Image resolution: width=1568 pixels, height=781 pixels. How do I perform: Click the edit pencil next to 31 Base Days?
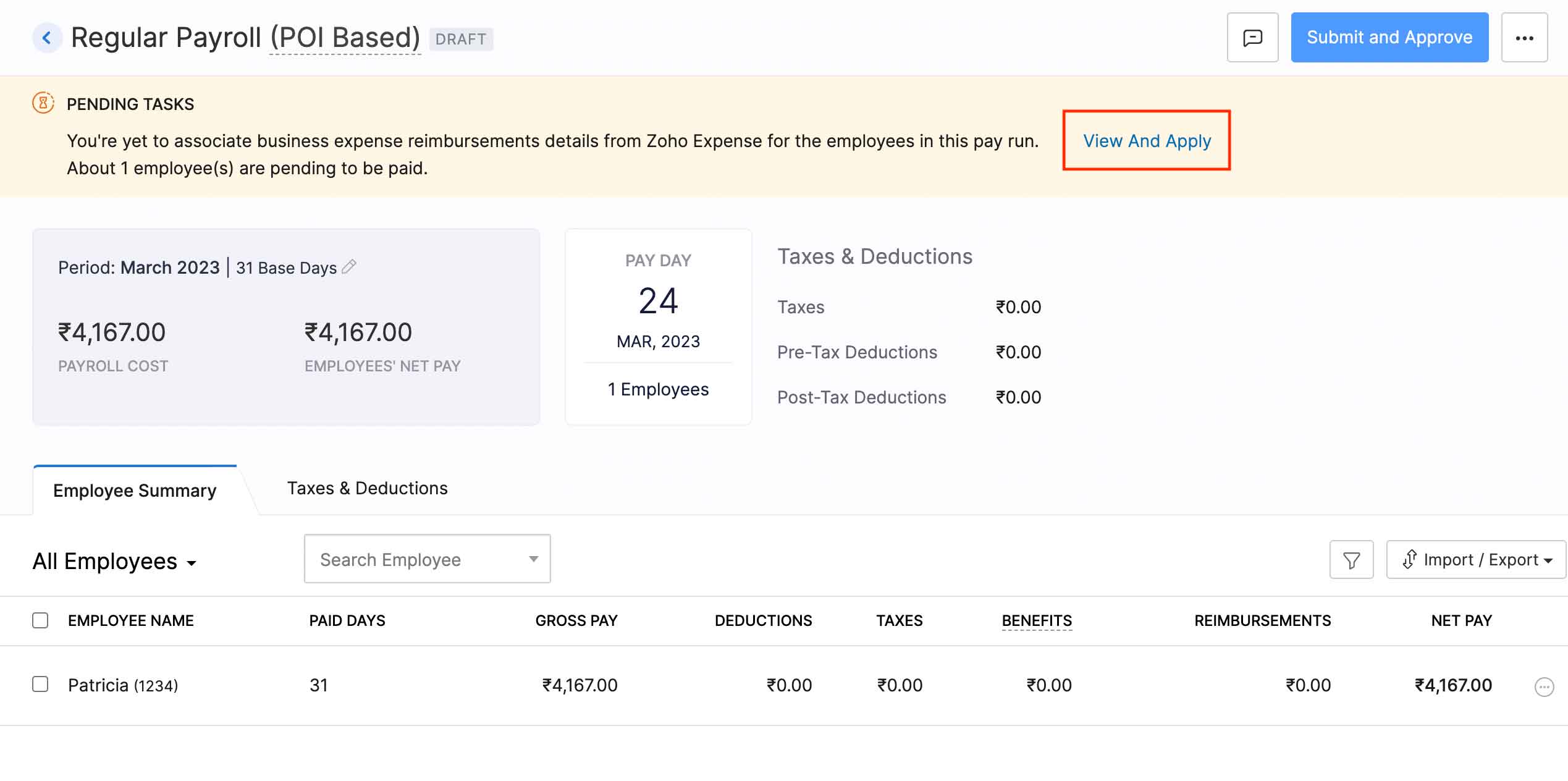349,267
